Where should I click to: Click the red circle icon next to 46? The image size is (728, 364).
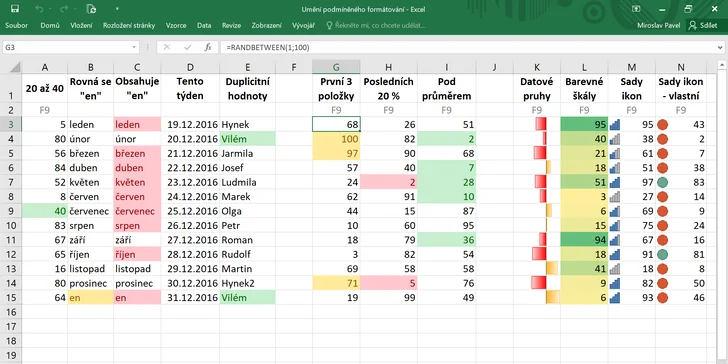[x=663, y=297]
